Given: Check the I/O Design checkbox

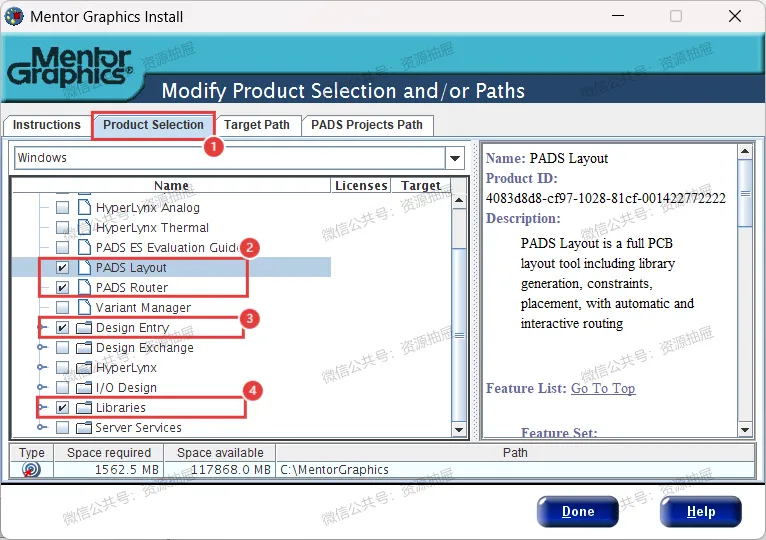Looking at the screenshot, I should coord(63,388).
